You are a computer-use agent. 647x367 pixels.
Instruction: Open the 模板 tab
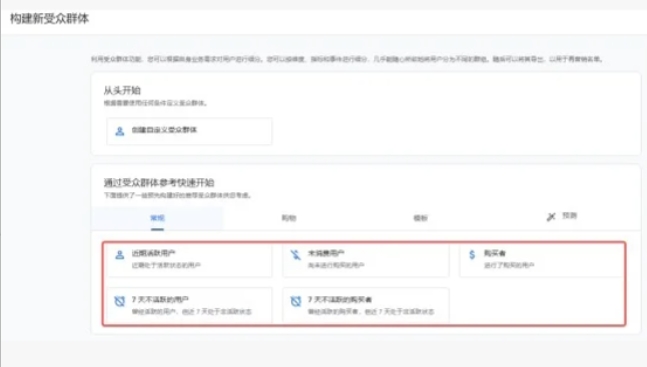[420, 218]
